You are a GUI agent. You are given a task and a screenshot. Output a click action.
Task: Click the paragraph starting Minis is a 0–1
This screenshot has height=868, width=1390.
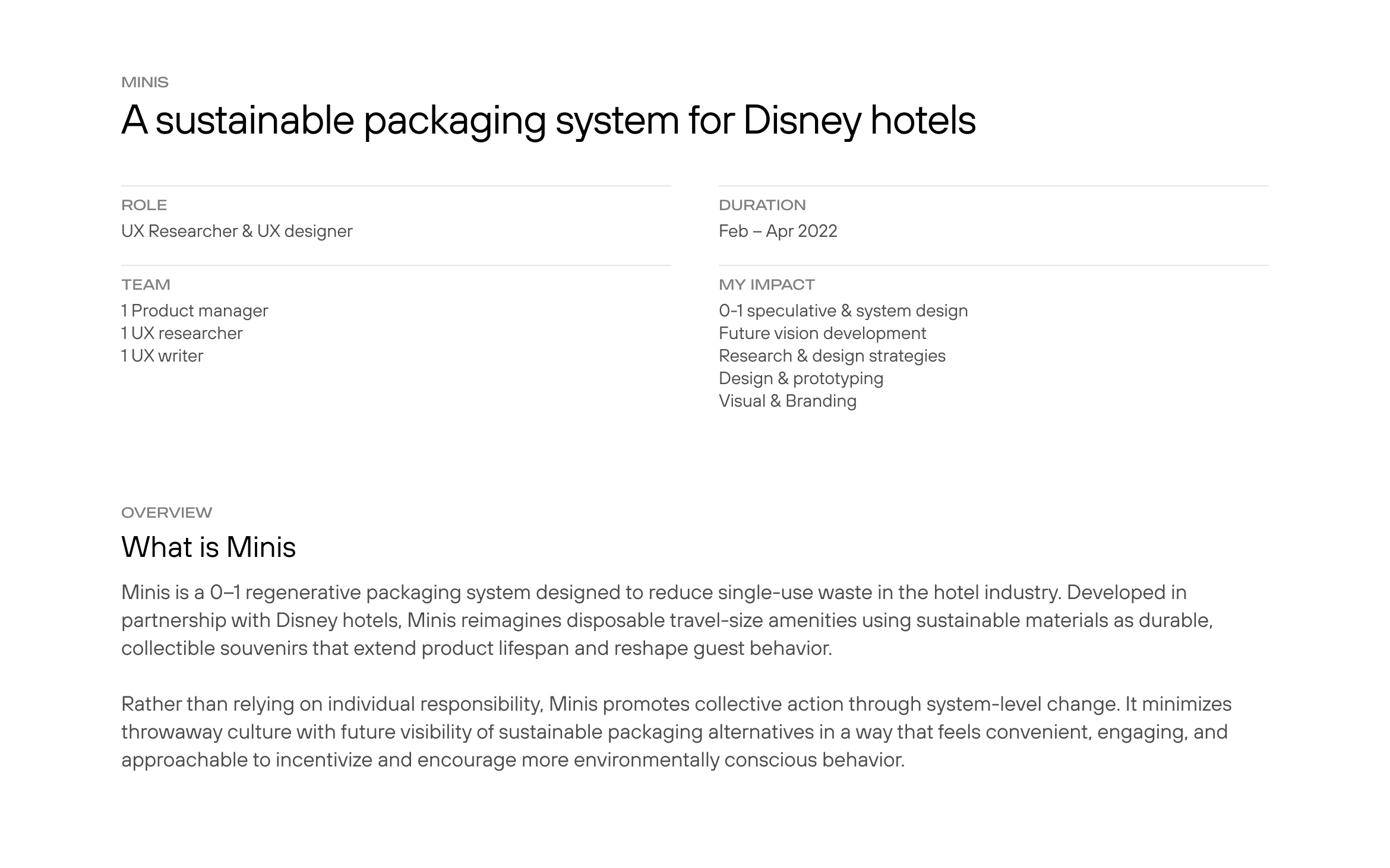point(665,620)
